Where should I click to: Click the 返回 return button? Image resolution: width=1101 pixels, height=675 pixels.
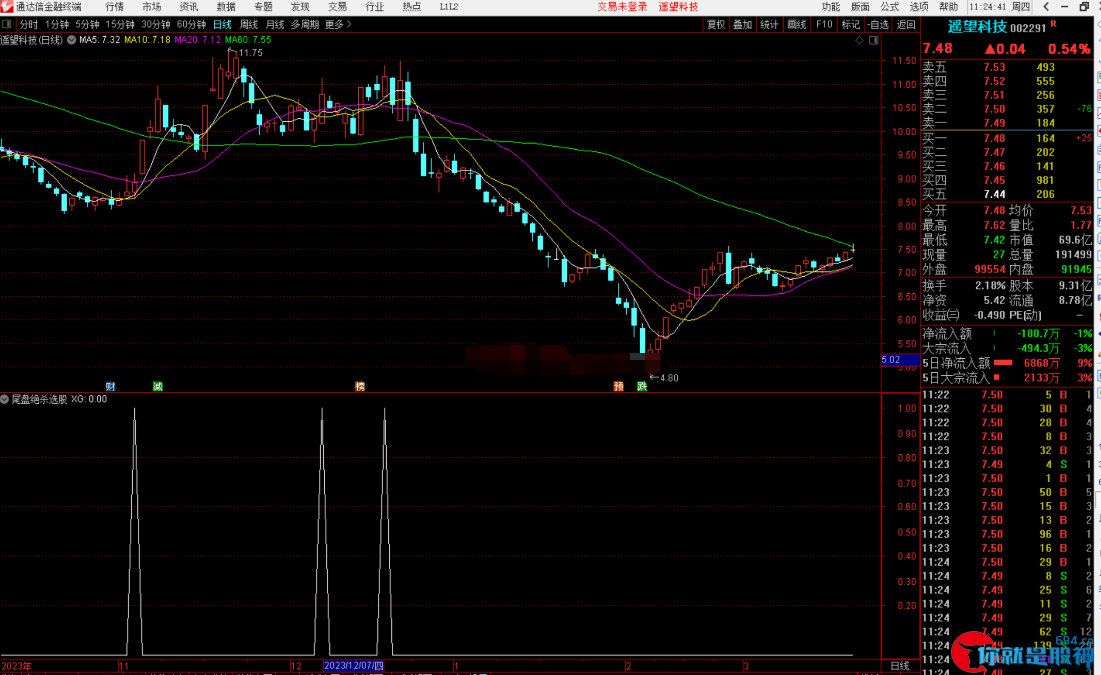click(x=906, y=25)
